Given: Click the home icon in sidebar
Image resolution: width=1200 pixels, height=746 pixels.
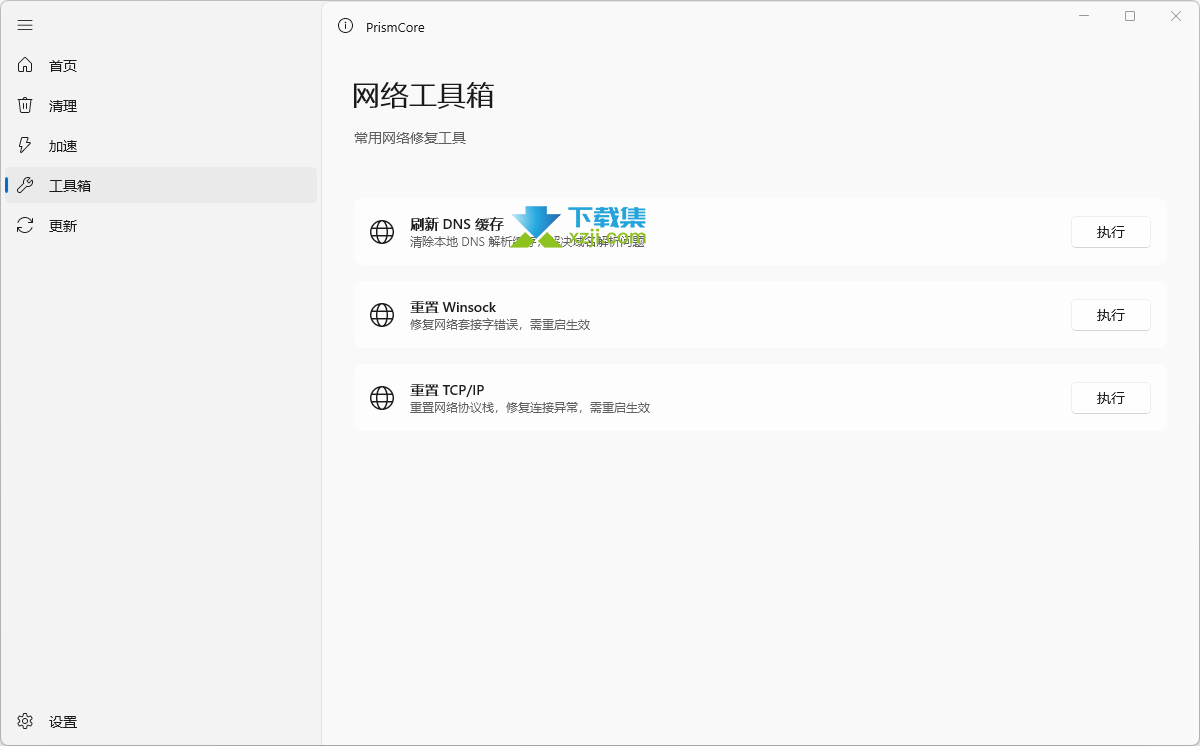Looking at the screenshot, I should pos(25,65).
